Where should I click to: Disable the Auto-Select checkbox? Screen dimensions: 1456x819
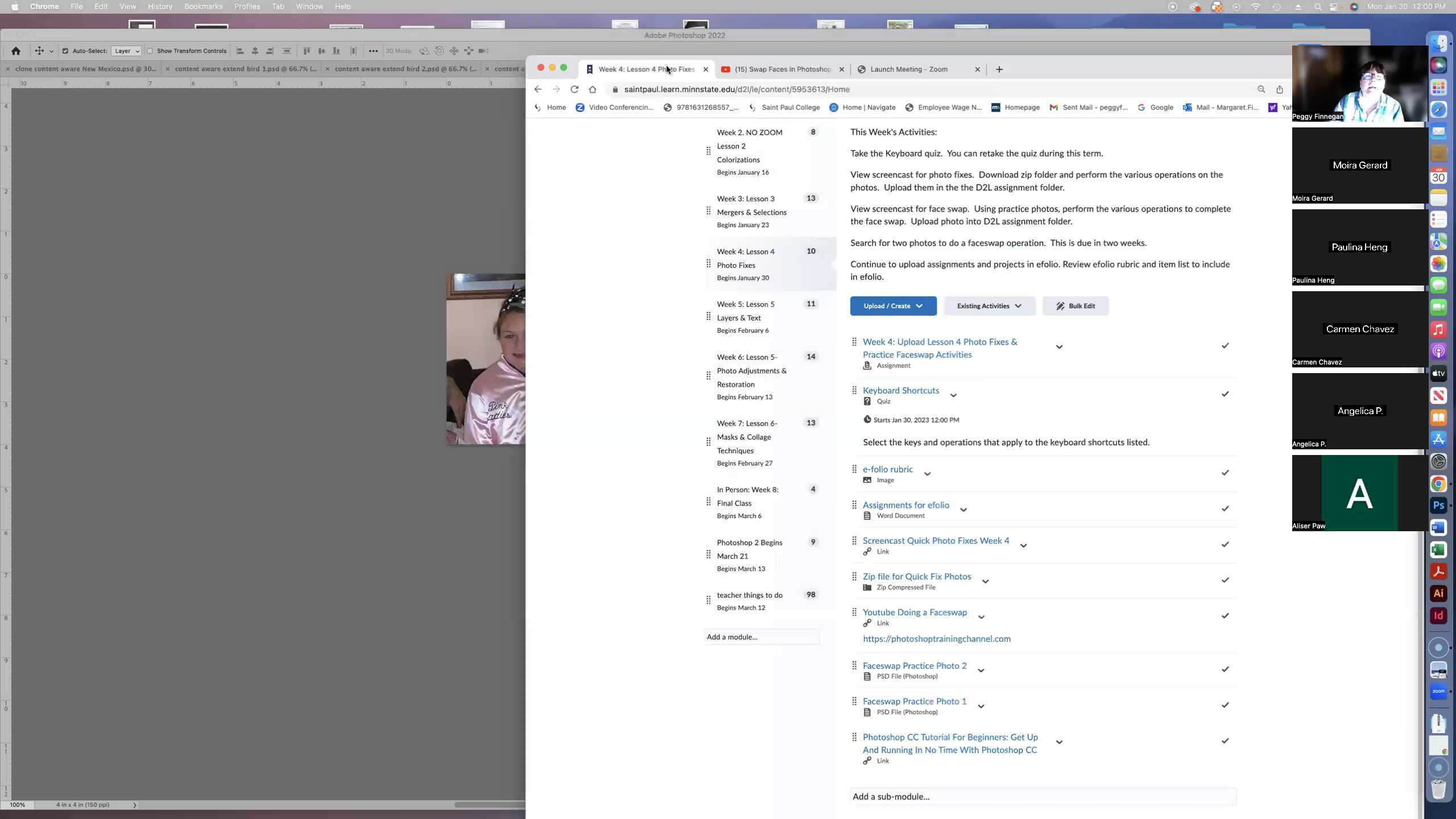click(x=67, y=51)
